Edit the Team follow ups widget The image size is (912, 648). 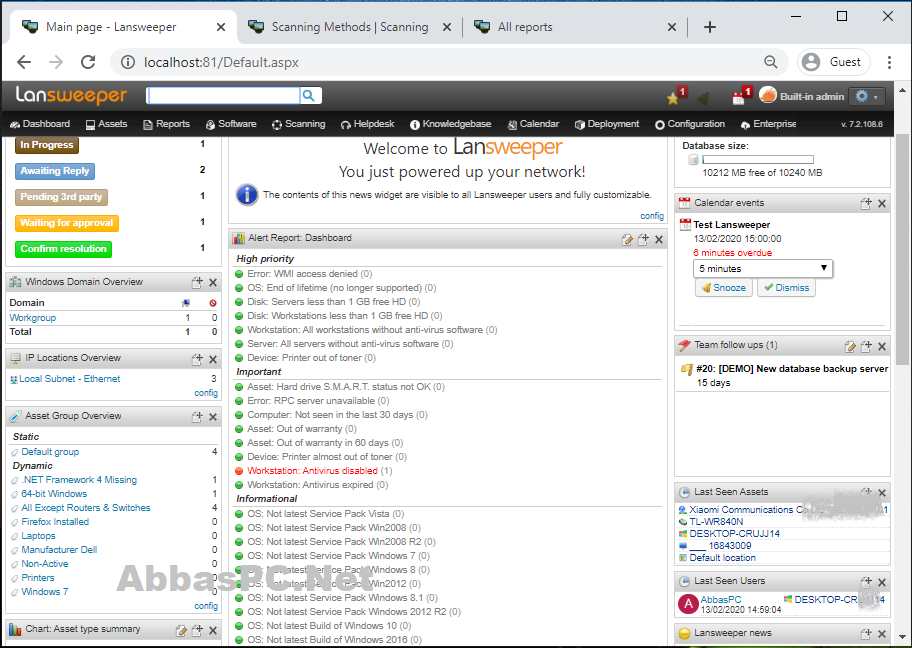tap(850, 346)
